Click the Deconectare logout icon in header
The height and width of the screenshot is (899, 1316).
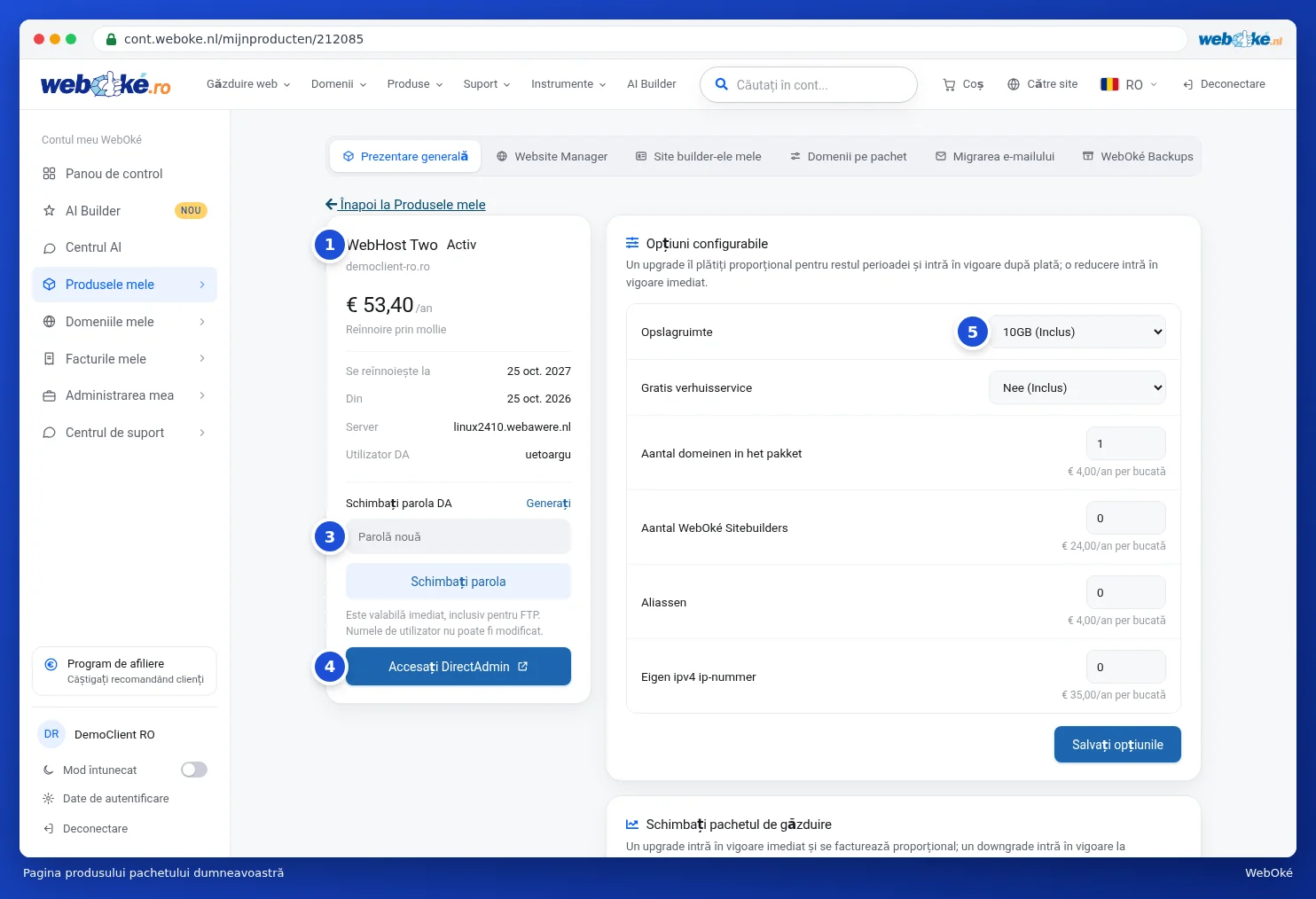tap(1188, 84)
